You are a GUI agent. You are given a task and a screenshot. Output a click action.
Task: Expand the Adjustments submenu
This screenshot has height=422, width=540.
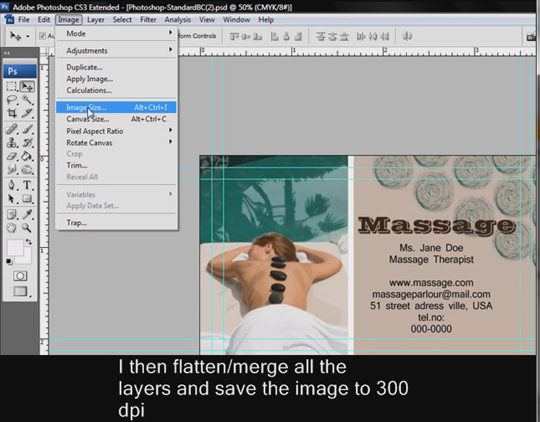coord(116,51)
